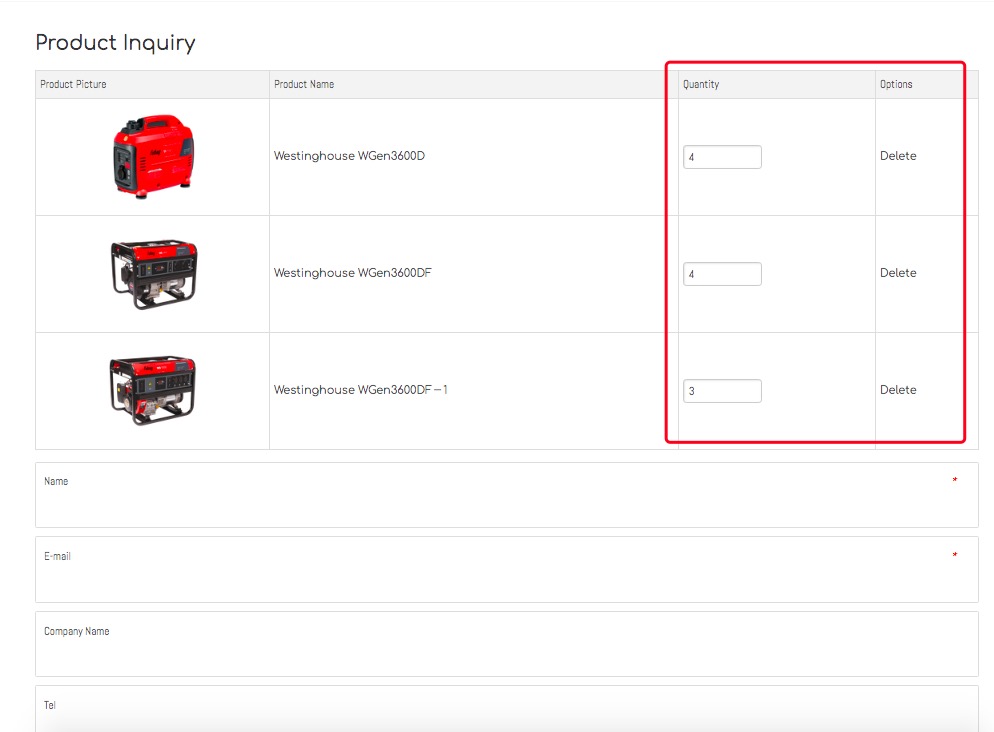Click the Westinghouse WGen3600DF-1 name text

(360, 390)
